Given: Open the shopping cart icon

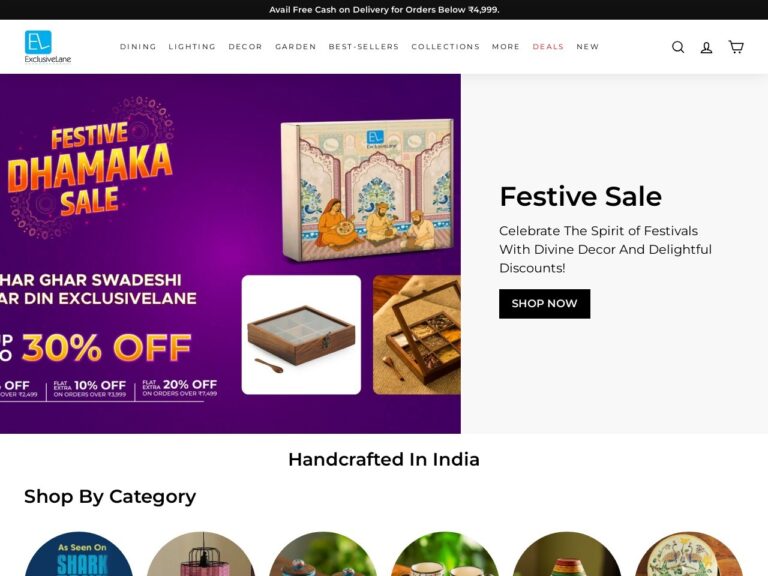Looking at the screenshot, I should click(736, 47).
